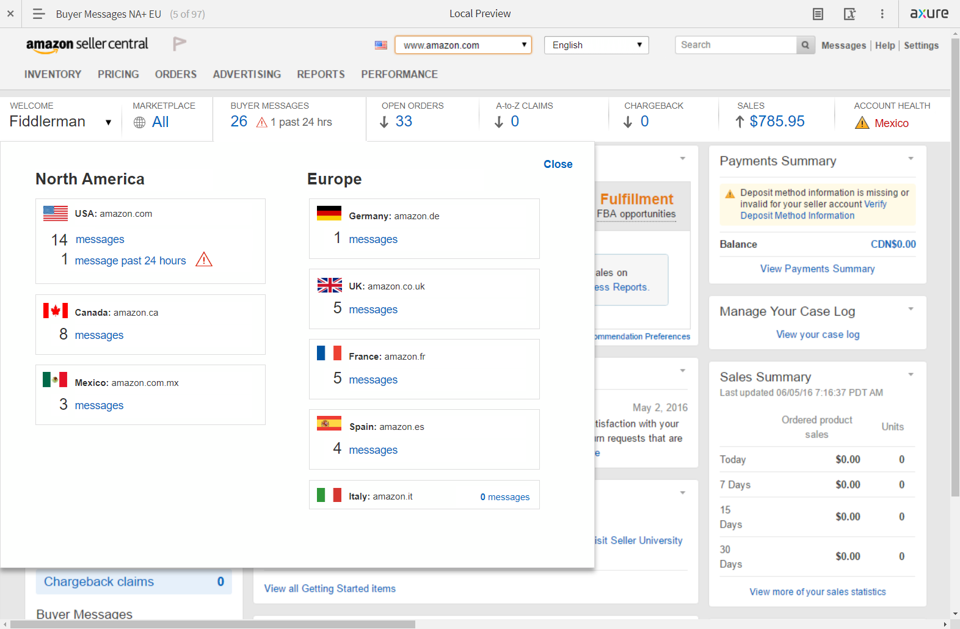Viewport: 960px width, 629px height.
Task: Collapse the May 2, 2016 news widget arrow
Action: pos(683,371)
